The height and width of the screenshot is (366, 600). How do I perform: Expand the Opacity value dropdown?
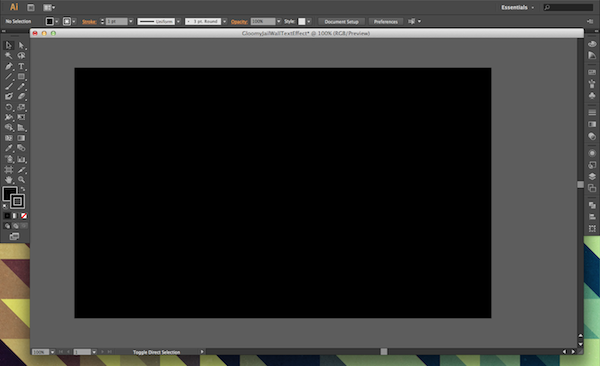tap(279, 21)
